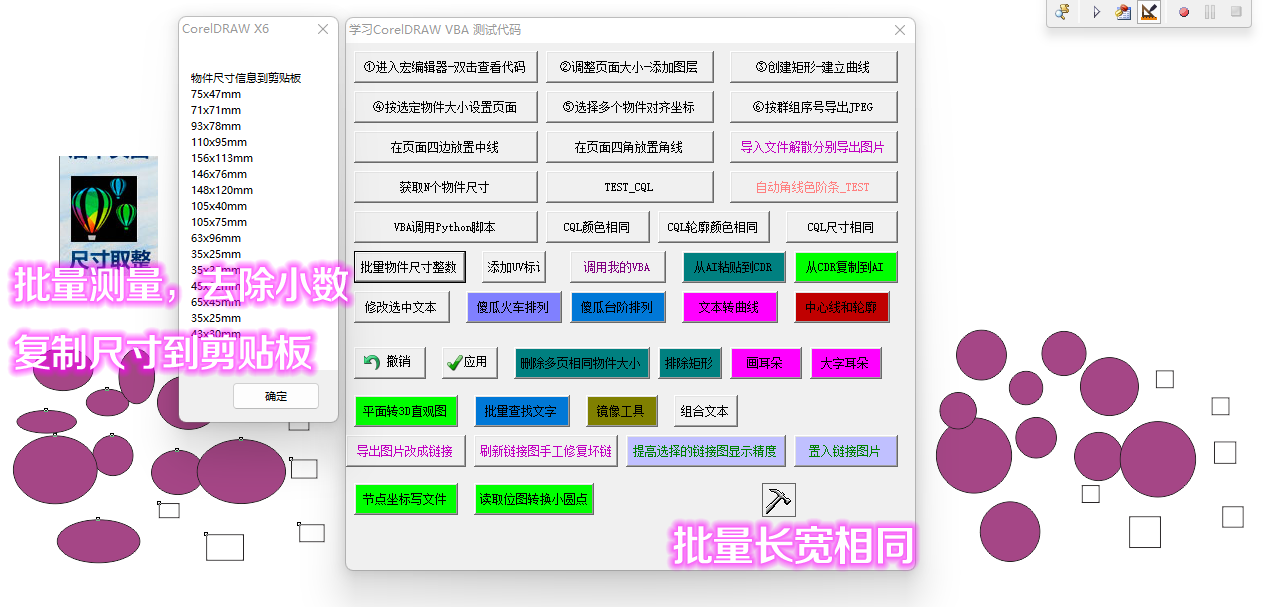Viewport: 1267px width, 607px height.
Task: Click 获取N个物件尺寸 button
Action: coord(446,187)
